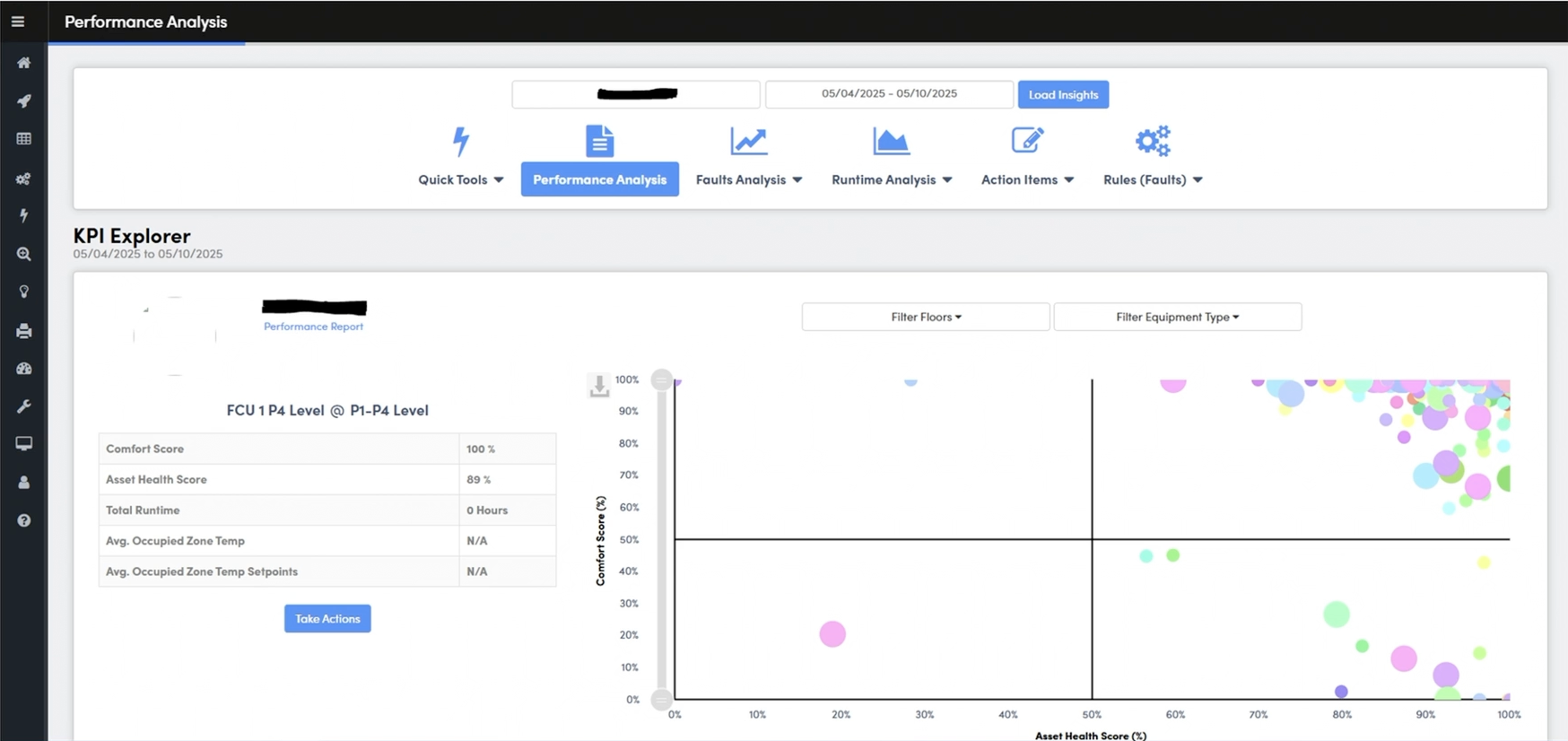Open the Filter Floors dropdown
Screen dimensions: 1568x741
[x=926, y=317]
